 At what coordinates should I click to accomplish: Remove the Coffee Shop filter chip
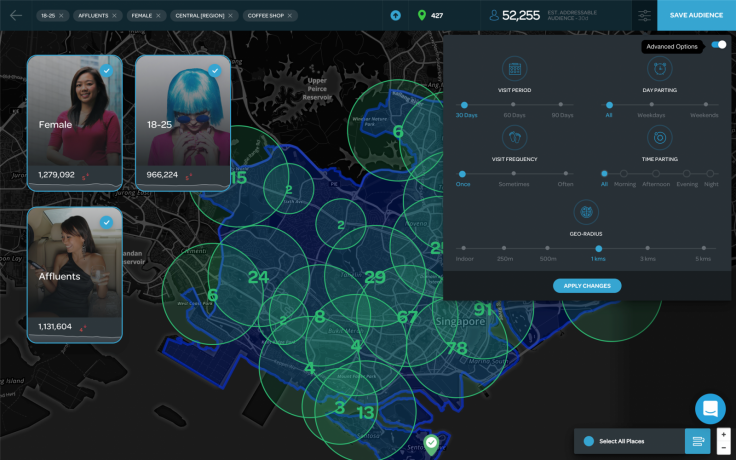point(290,15)
